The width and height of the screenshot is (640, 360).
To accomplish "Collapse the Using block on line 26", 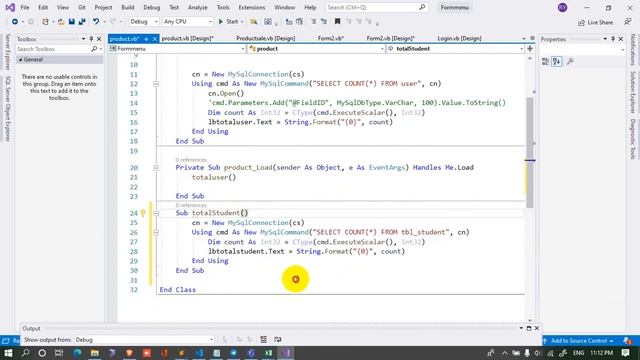I will [x=156, y=232].
